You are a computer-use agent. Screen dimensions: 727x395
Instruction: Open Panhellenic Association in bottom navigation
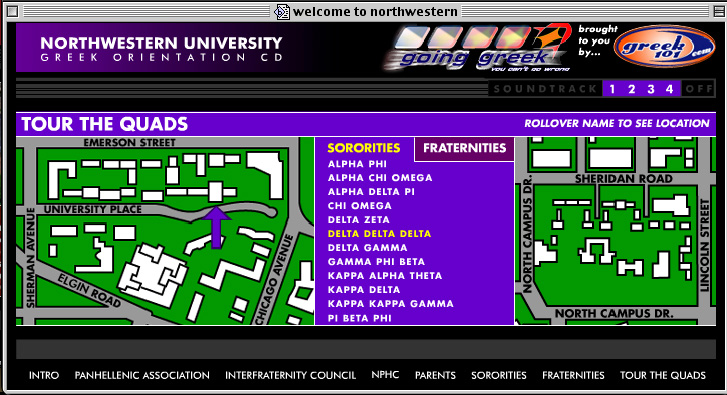142,375
